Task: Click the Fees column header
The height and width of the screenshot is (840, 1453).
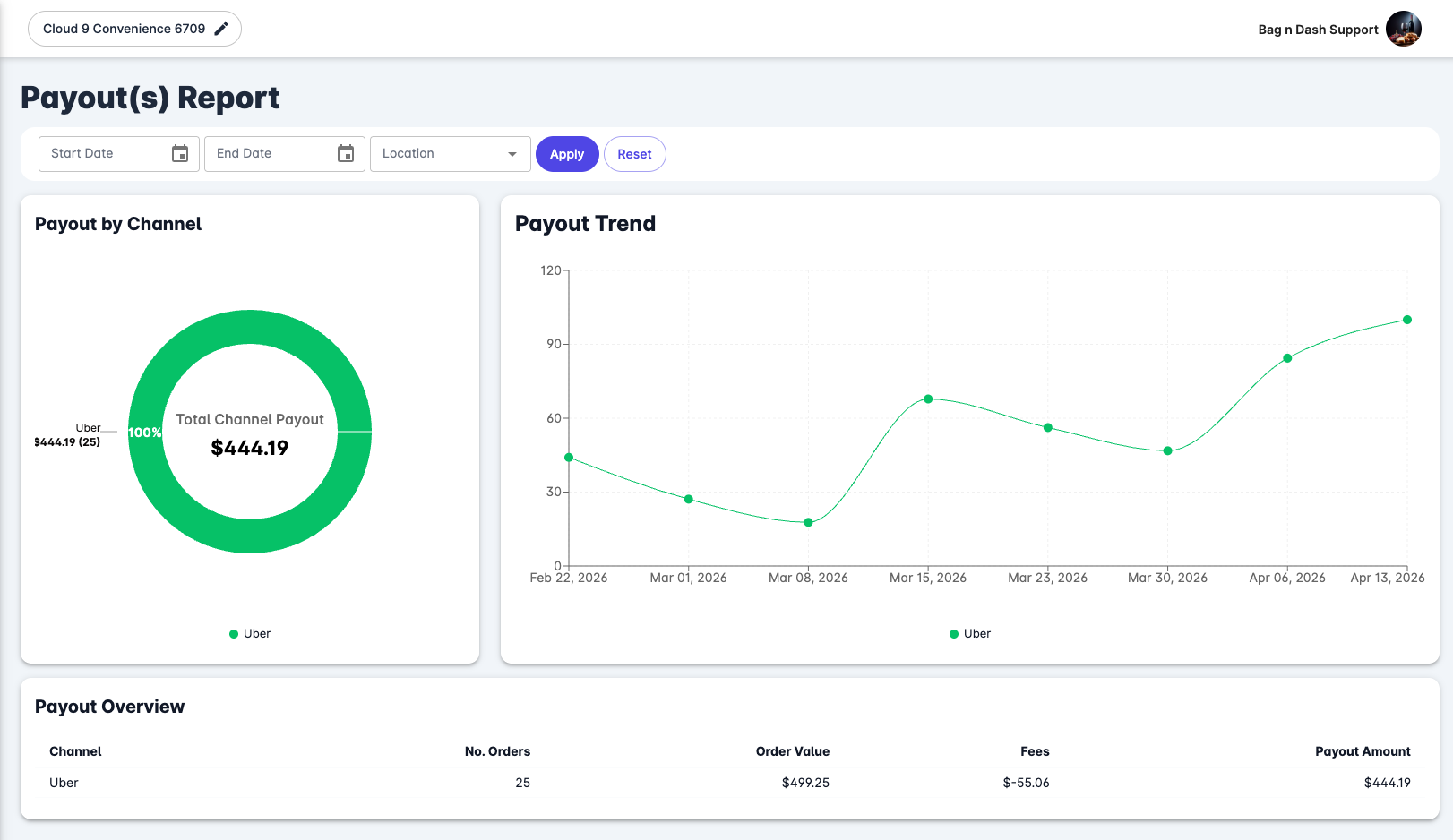Action: click(x=1035, y=751)
